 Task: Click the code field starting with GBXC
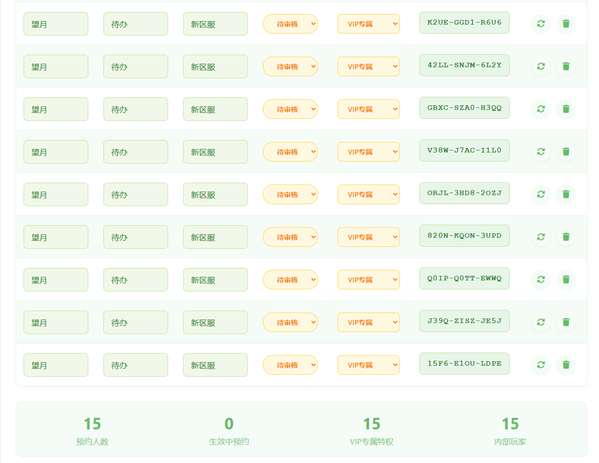[x=464, y=108]
